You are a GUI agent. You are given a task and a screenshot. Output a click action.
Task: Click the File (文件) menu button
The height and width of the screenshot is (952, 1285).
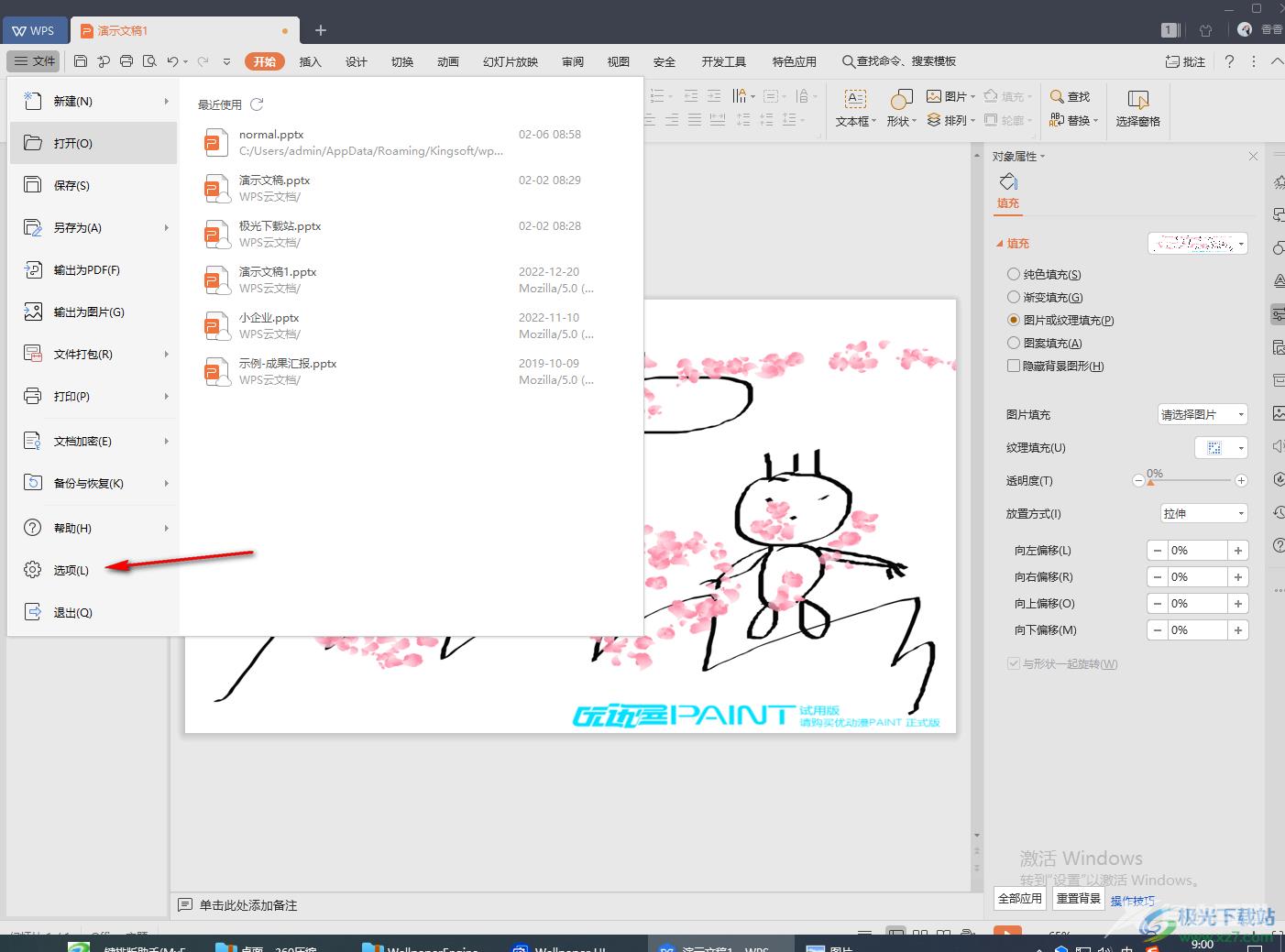coord(34,61)
